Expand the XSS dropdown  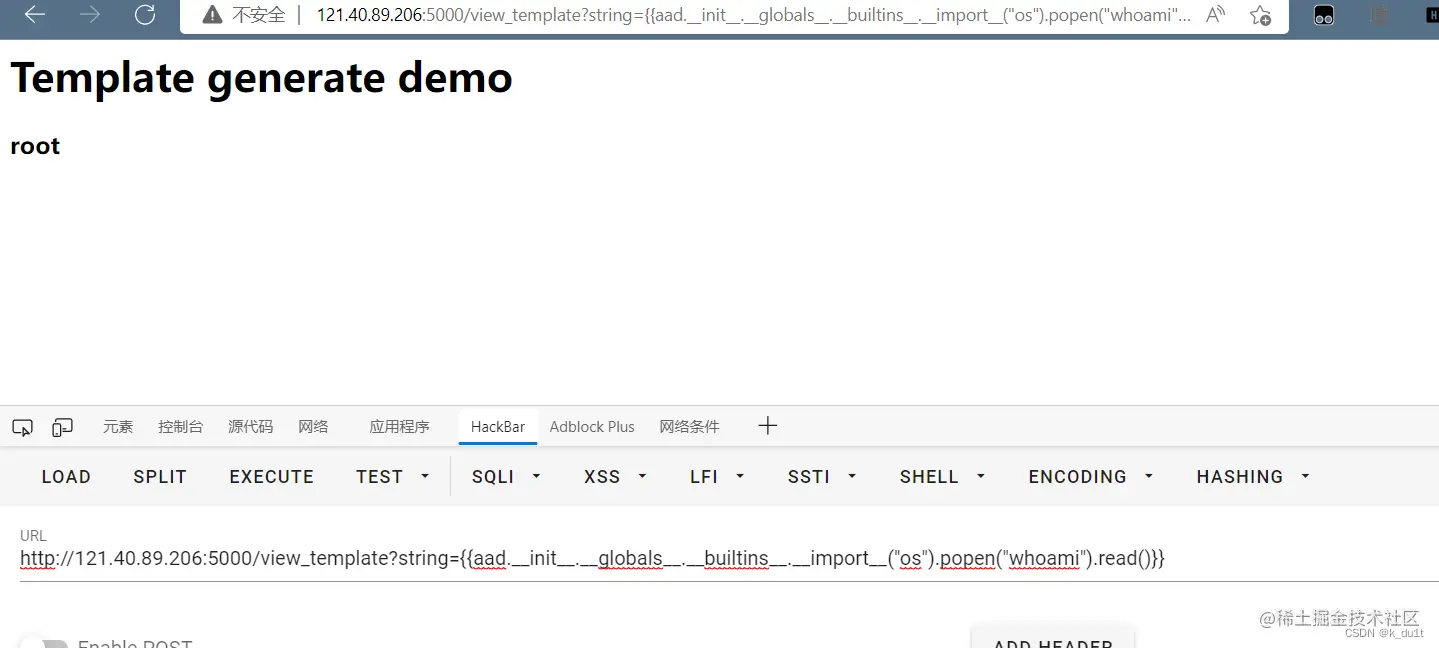(x=615, y=477)
